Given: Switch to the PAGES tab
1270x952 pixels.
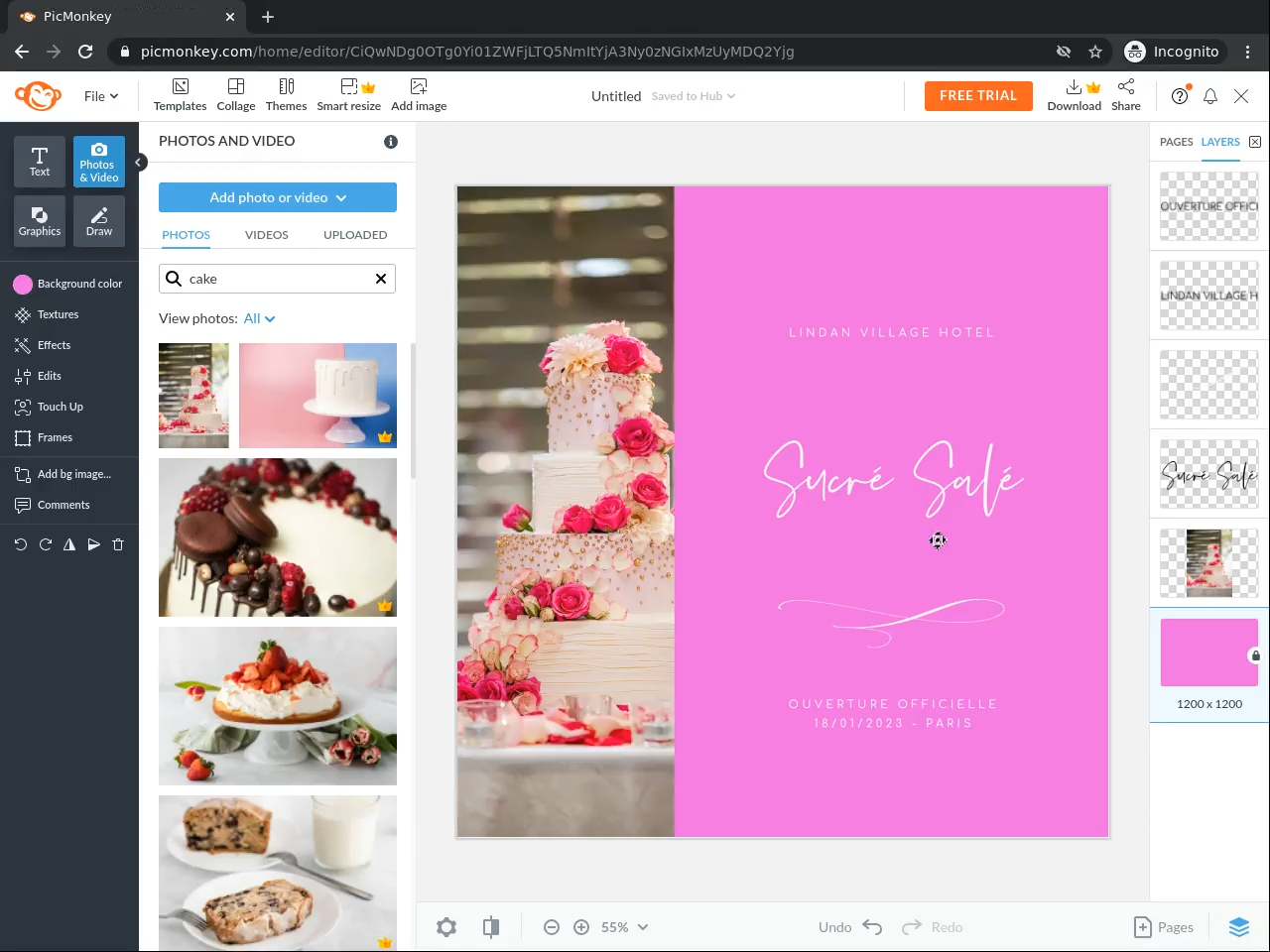Looking at the screenshot, I should click(1177, 142).
